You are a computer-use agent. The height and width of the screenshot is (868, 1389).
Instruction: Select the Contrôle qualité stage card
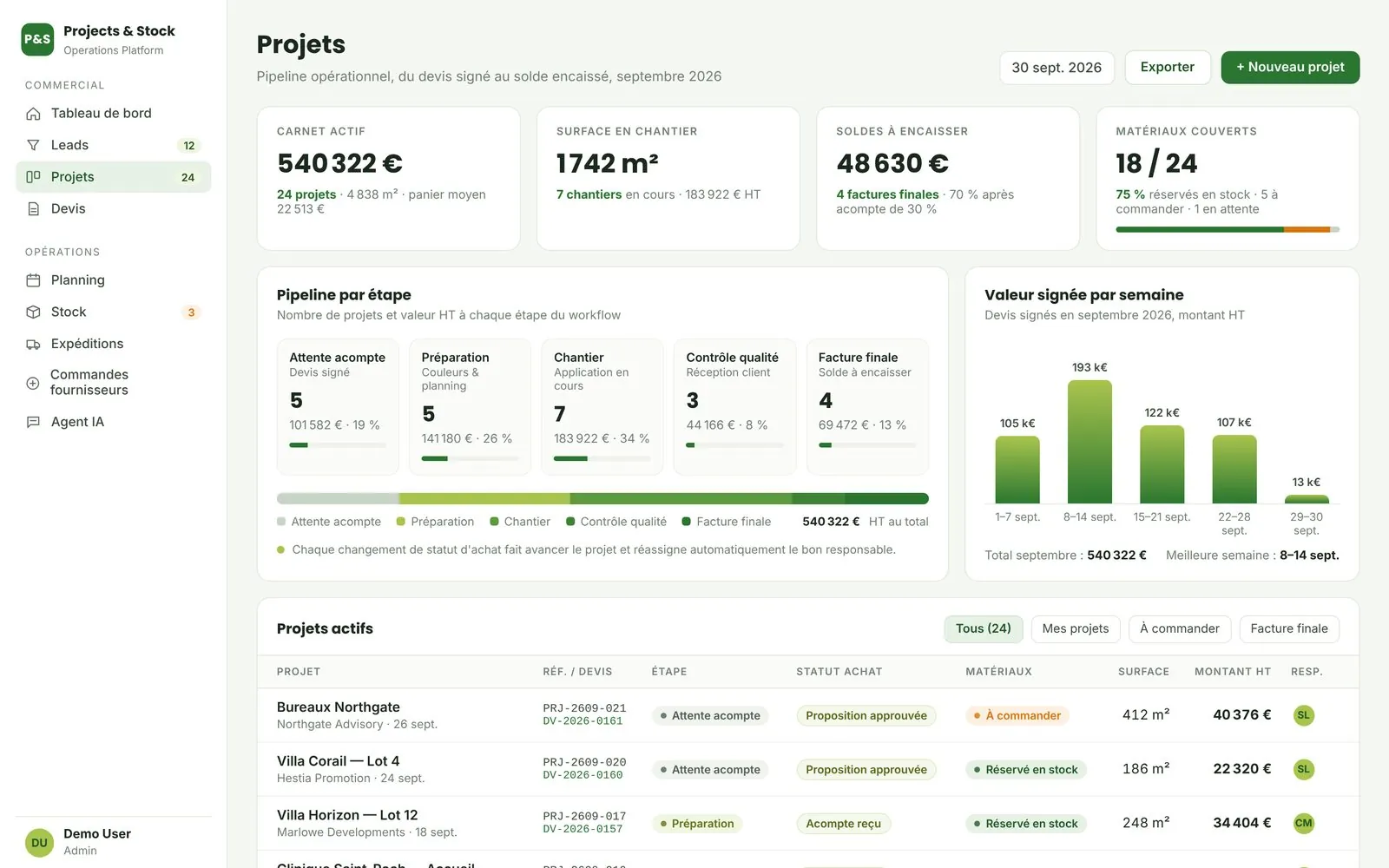click(x=734, y=406)
